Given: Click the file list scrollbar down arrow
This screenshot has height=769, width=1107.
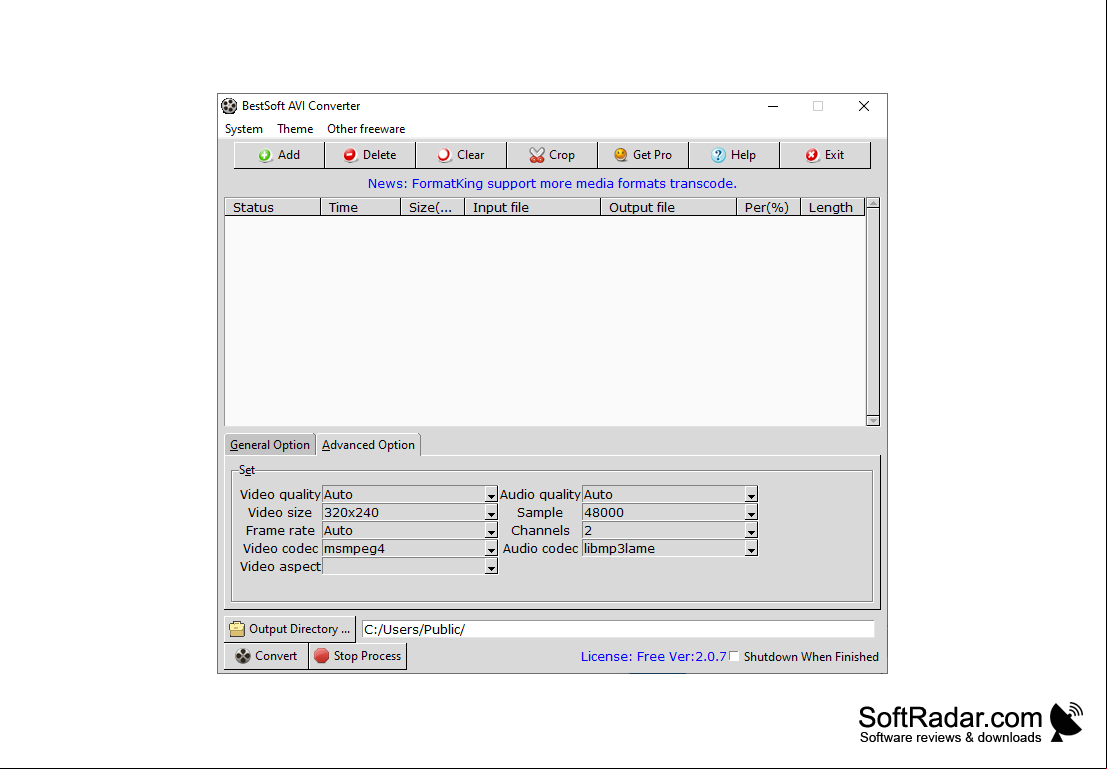Looking at the screenshot, I should point(873,420).
